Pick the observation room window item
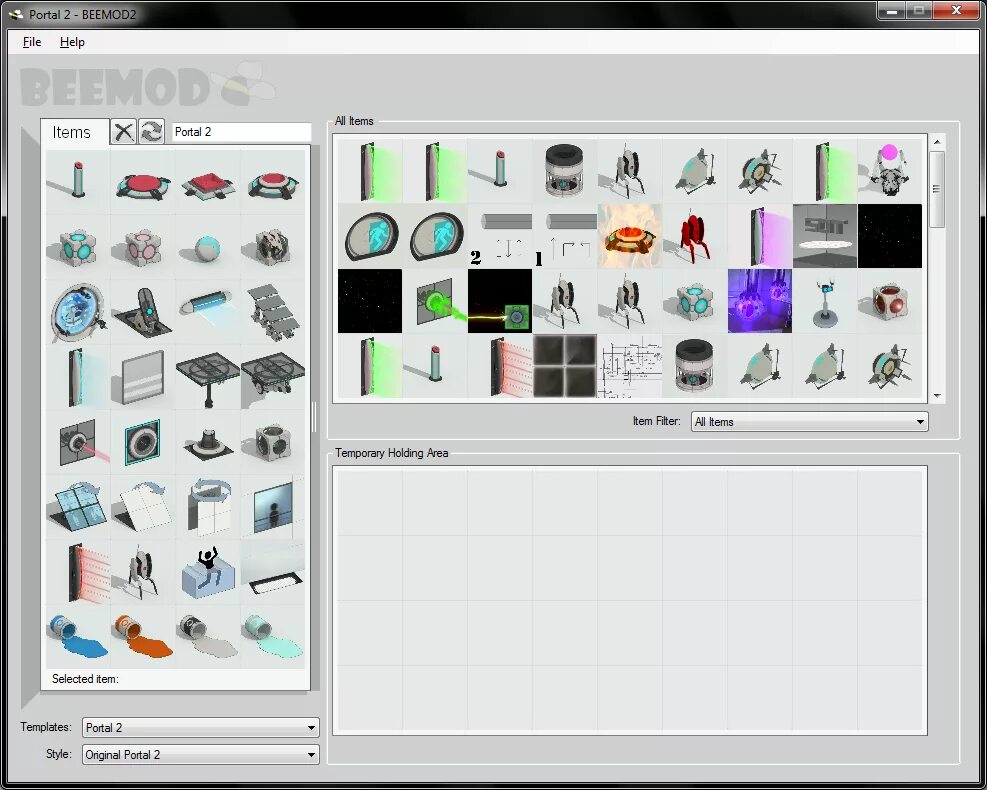The width and height of the screenshot is (987, 790). pyautogui.click(x=273, y=507)
